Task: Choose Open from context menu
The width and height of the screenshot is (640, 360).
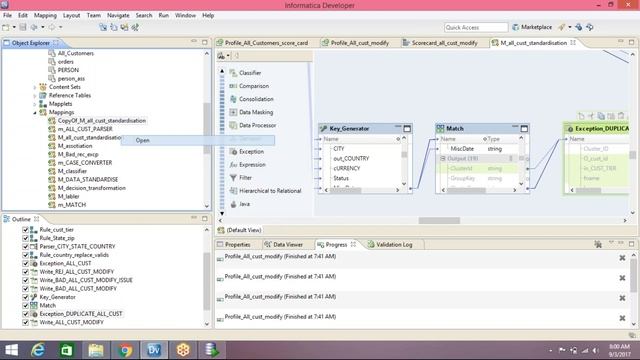Action: click(x=198, y=140)
